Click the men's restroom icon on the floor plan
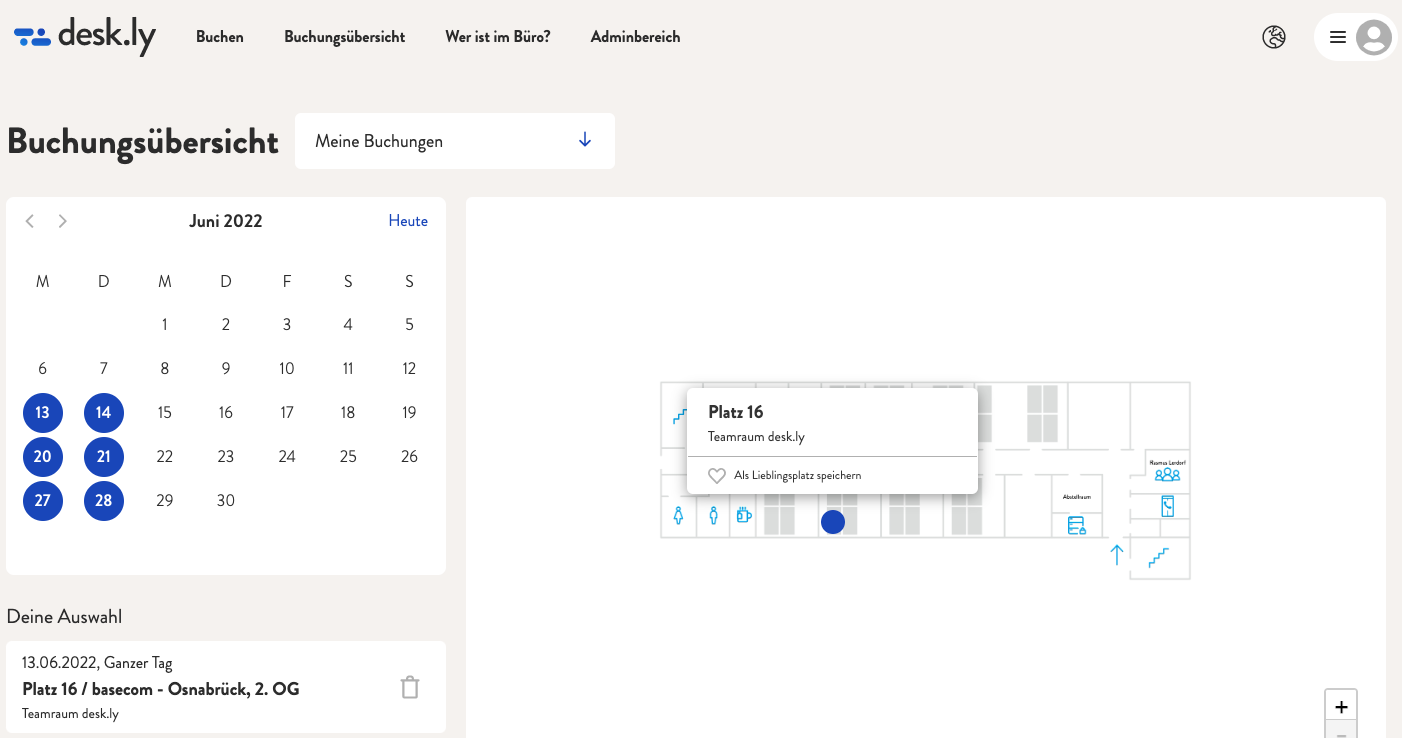The height and width of the screenshot is (738, 1402). [713, 516]
